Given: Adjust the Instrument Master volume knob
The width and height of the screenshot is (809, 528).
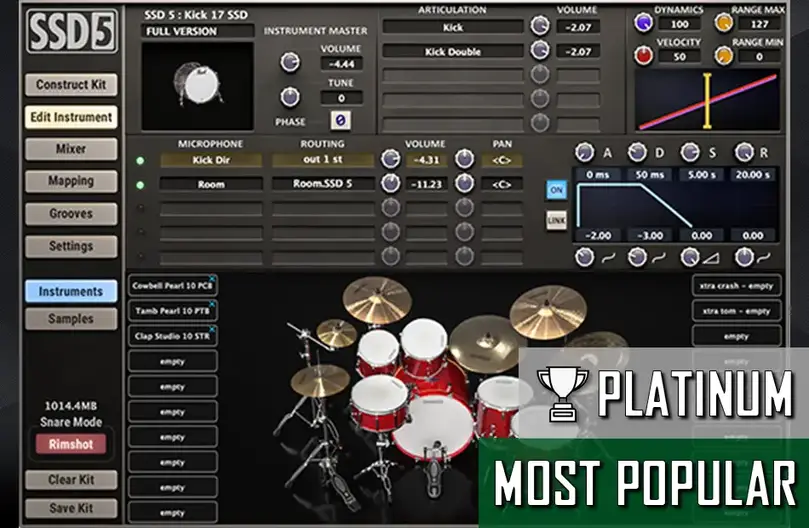Looking at the screenshot, I should pyautogui.click(x=290, y=62).
